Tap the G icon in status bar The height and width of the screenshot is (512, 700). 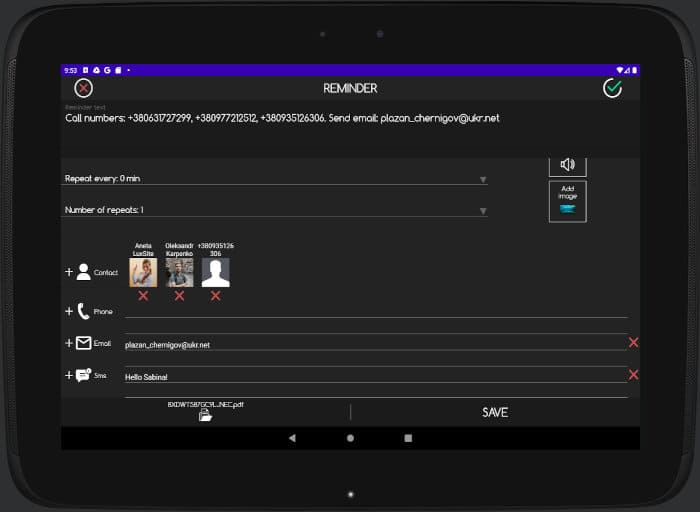pyautogui.click(x=107, y=70)
